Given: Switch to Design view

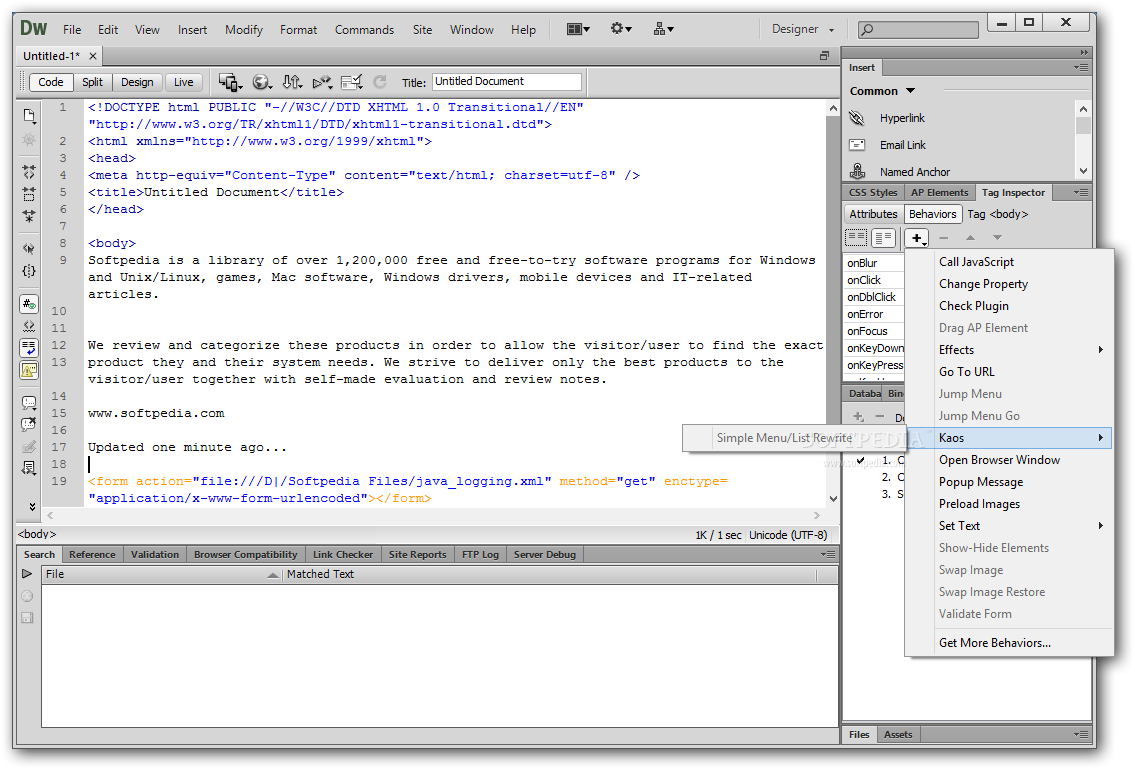Looking at the screenshot, I should pos(137,83).
